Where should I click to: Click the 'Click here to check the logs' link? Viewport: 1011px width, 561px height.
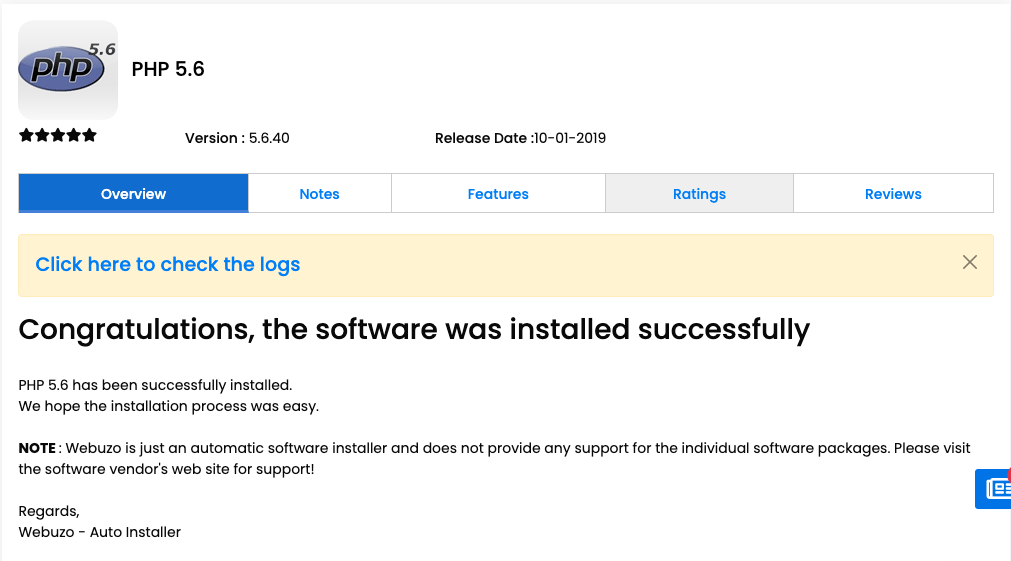[168, 265]
